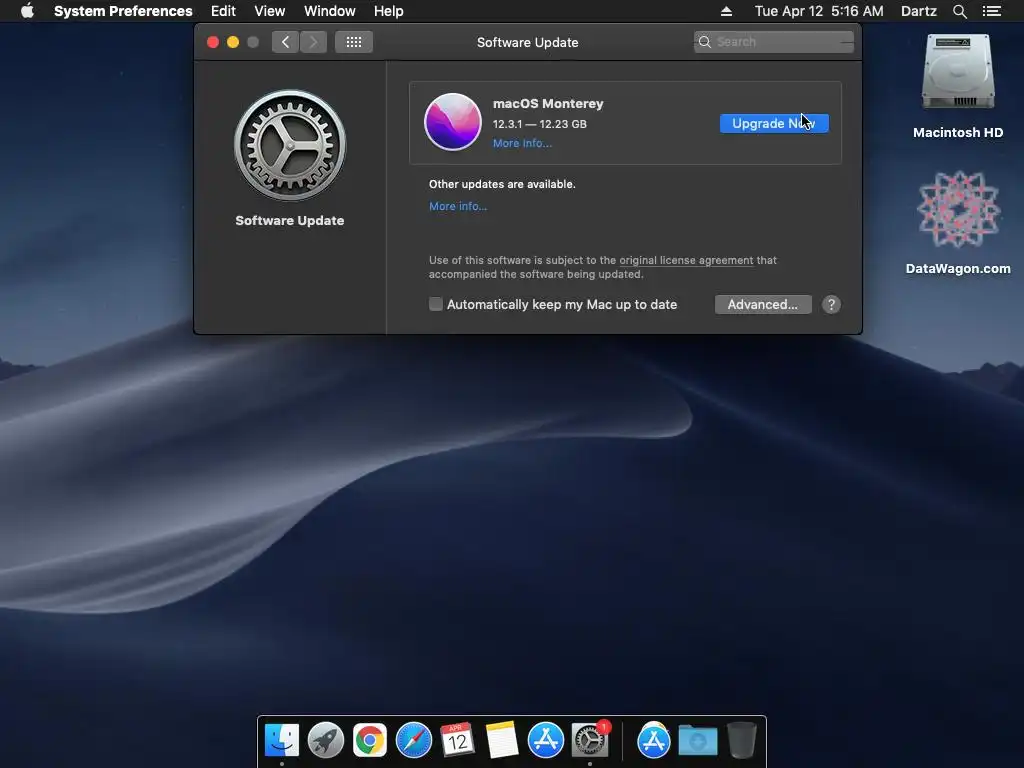The height and width of the screenshot is (768, 1024).
Task: Open Google Chrome from the Dock
Action: point(370,740)
